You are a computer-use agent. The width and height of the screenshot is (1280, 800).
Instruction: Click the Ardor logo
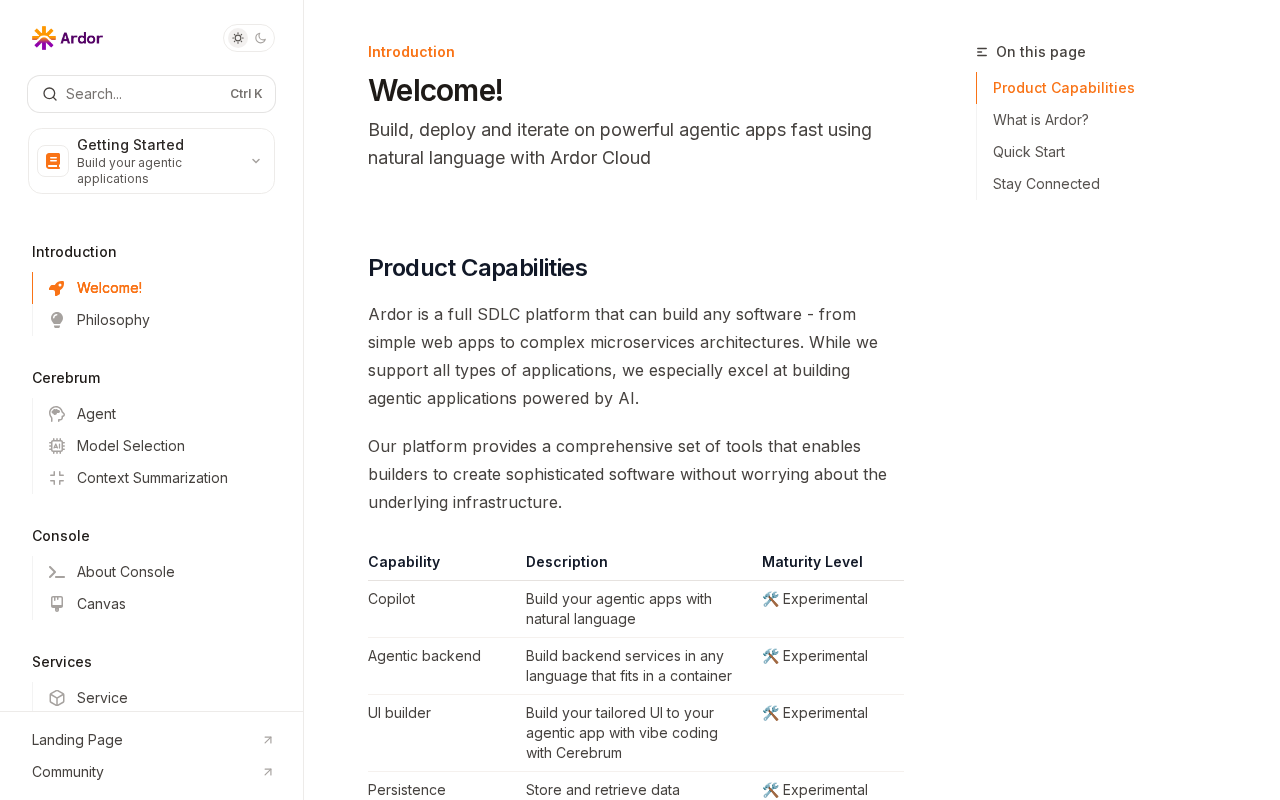(x=67, y=38)
